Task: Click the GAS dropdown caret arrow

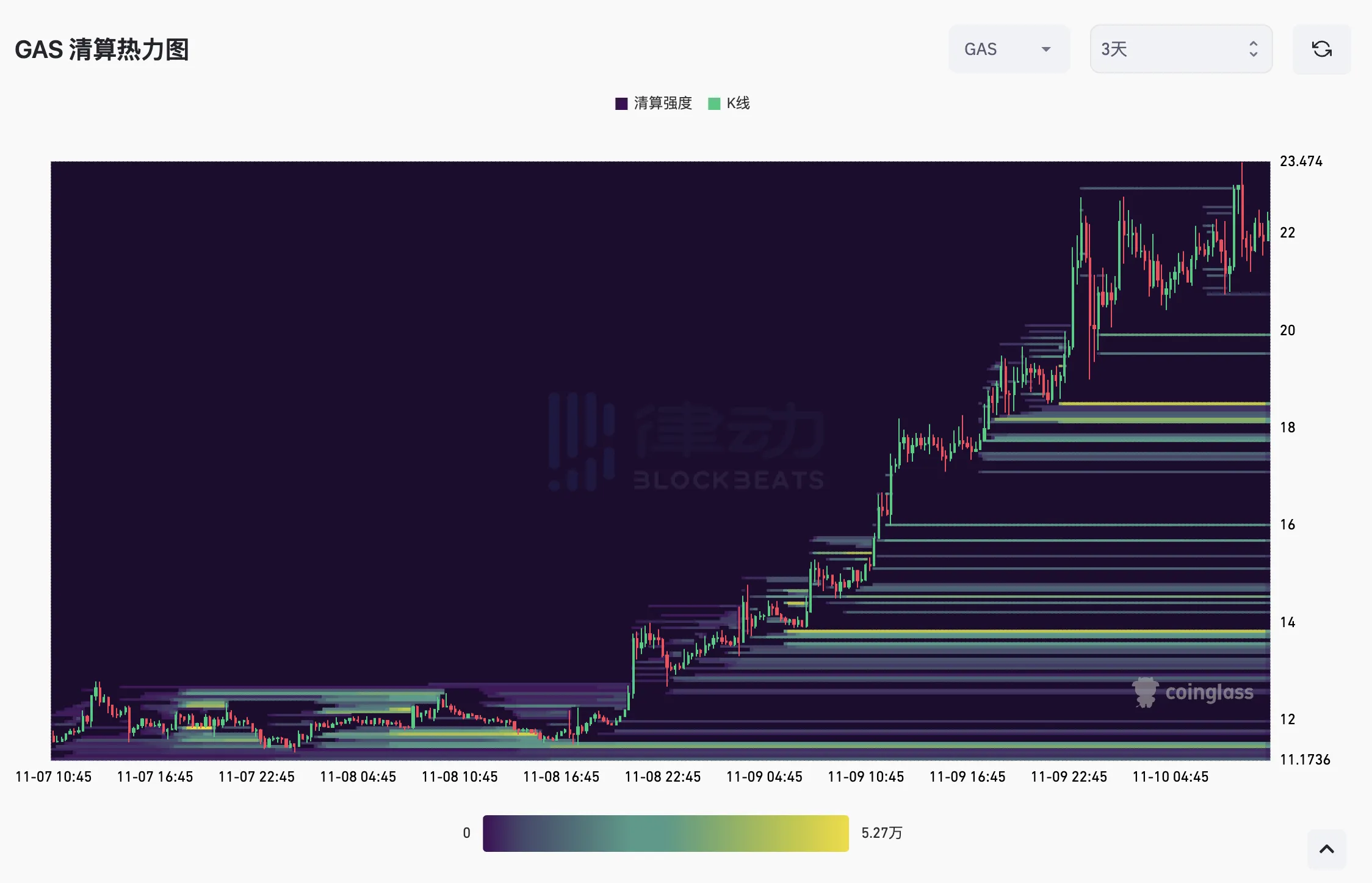Action: (1046, 49)
